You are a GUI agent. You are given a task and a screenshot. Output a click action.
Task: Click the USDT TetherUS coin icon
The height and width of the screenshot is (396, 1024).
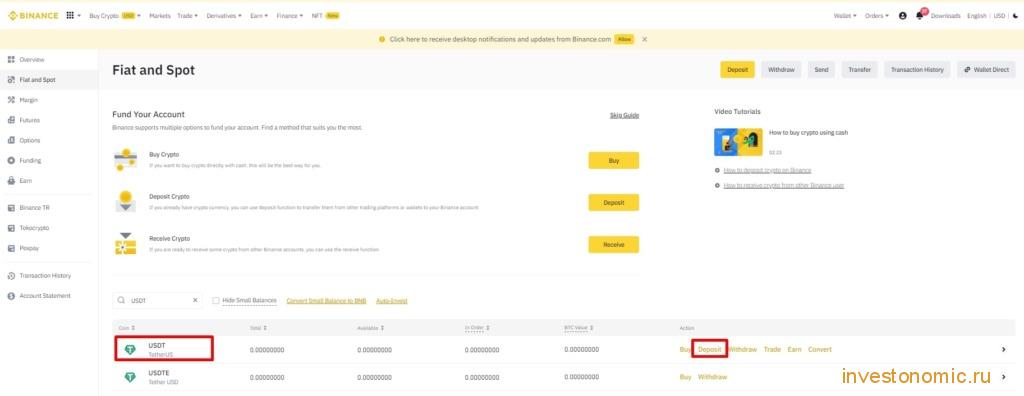131,350
